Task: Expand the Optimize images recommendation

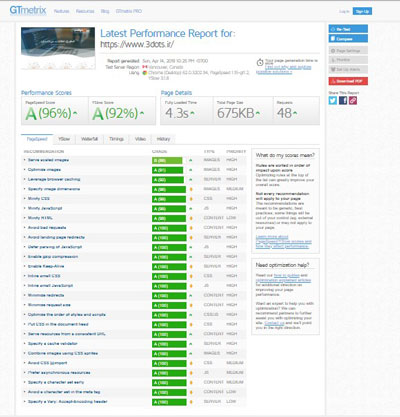Action: click(44, 170)
